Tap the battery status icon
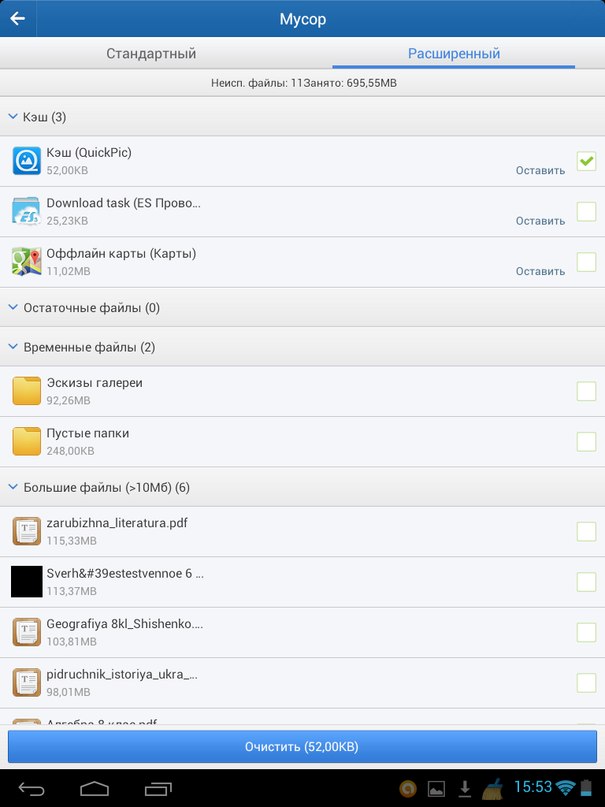The height and width of the screenshot is (807, 605). coord(586,787)
